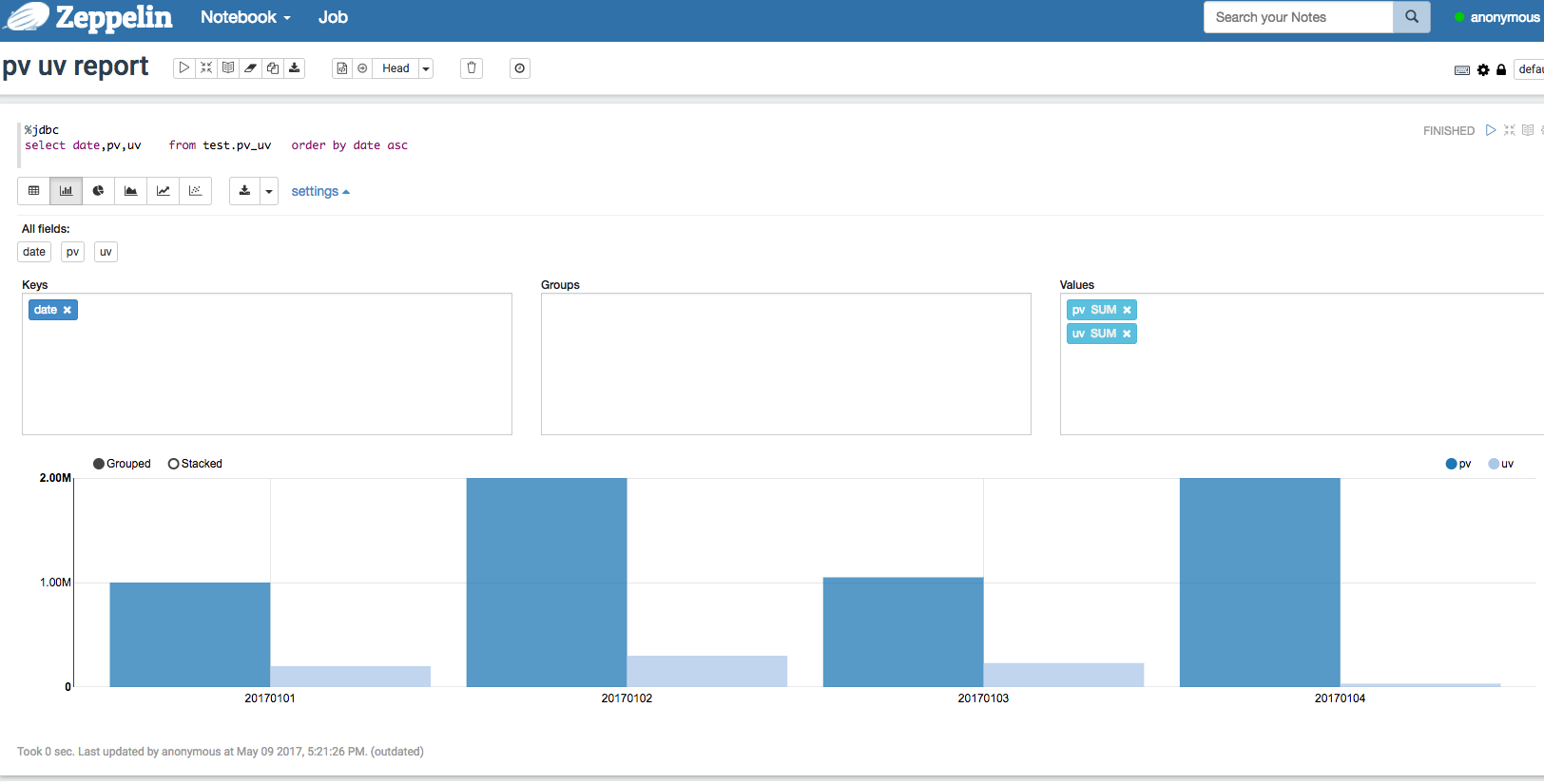Run all paragraphs in the note toolbar

184,68
